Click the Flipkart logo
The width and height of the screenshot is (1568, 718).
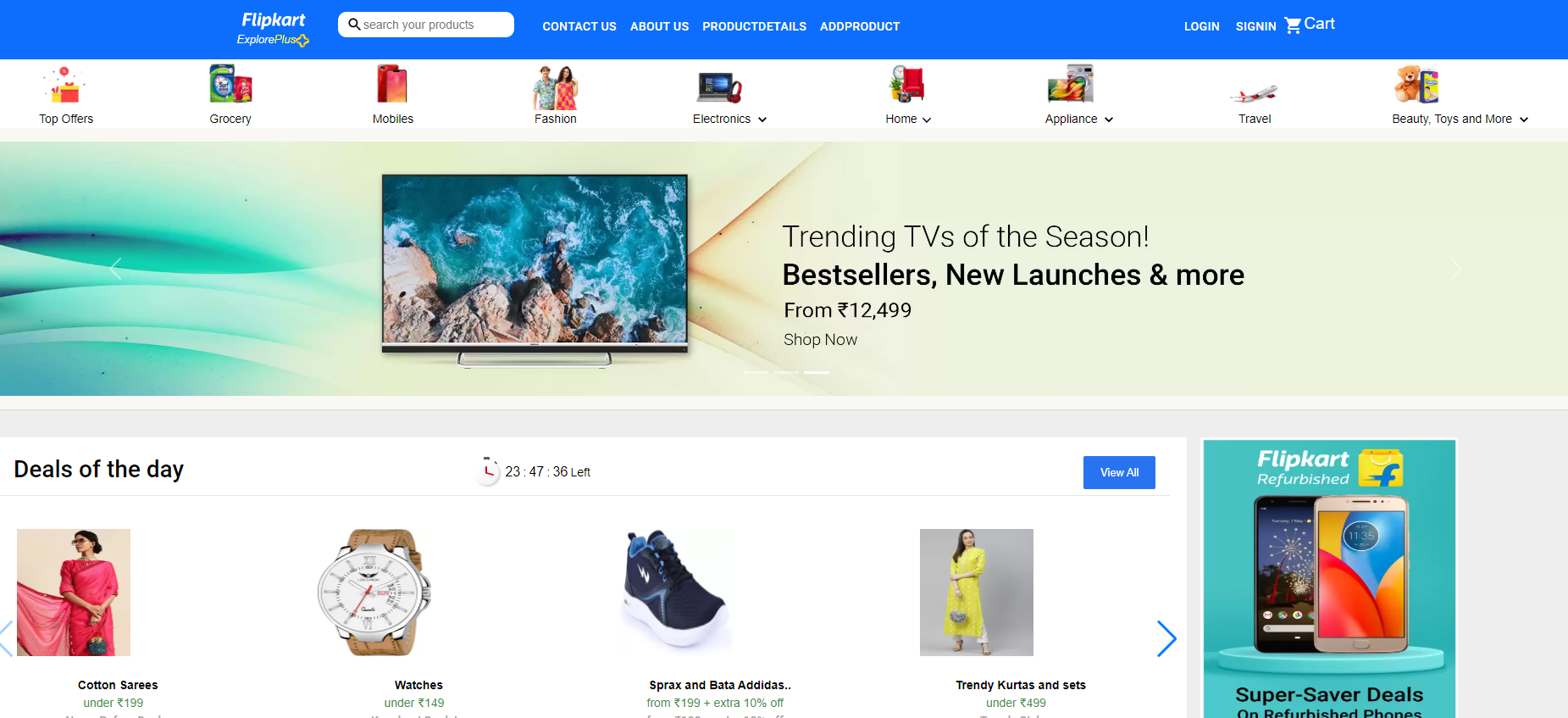tap(273, 19)
